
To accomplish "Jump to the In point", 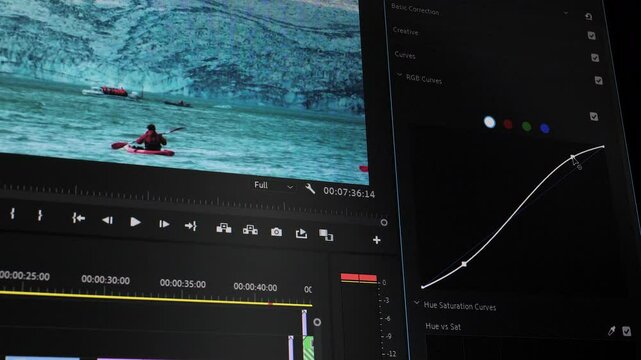I will [x=78, y=218].
